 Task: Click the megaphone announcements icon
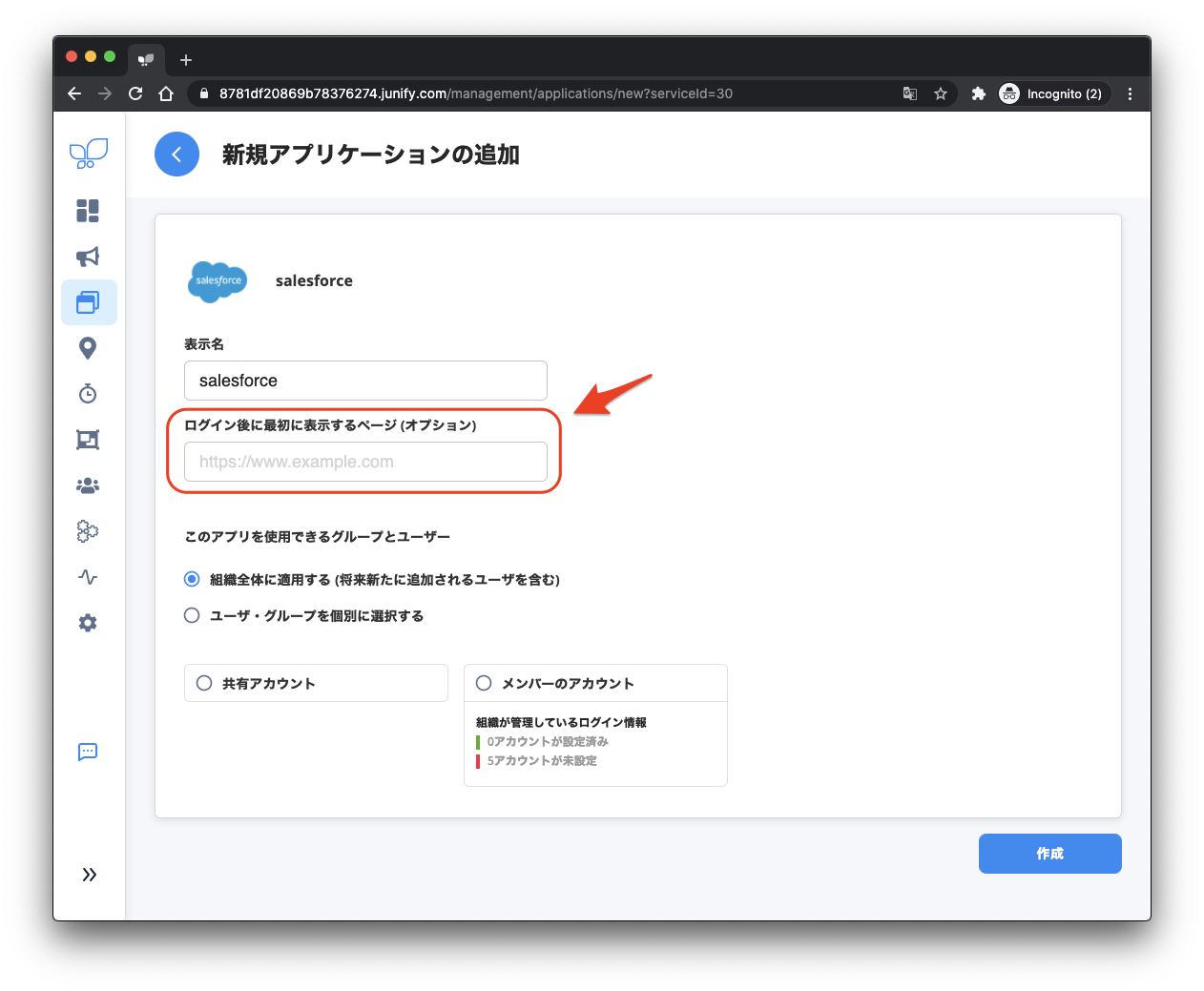(x=88, y=257)
